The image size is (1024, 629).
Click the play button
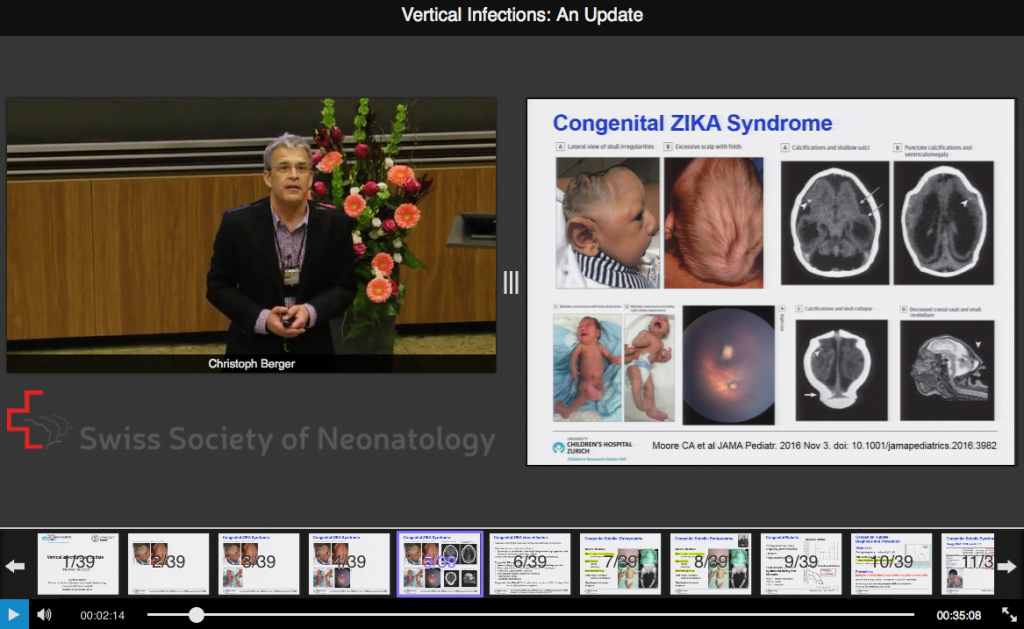point(14,615)
